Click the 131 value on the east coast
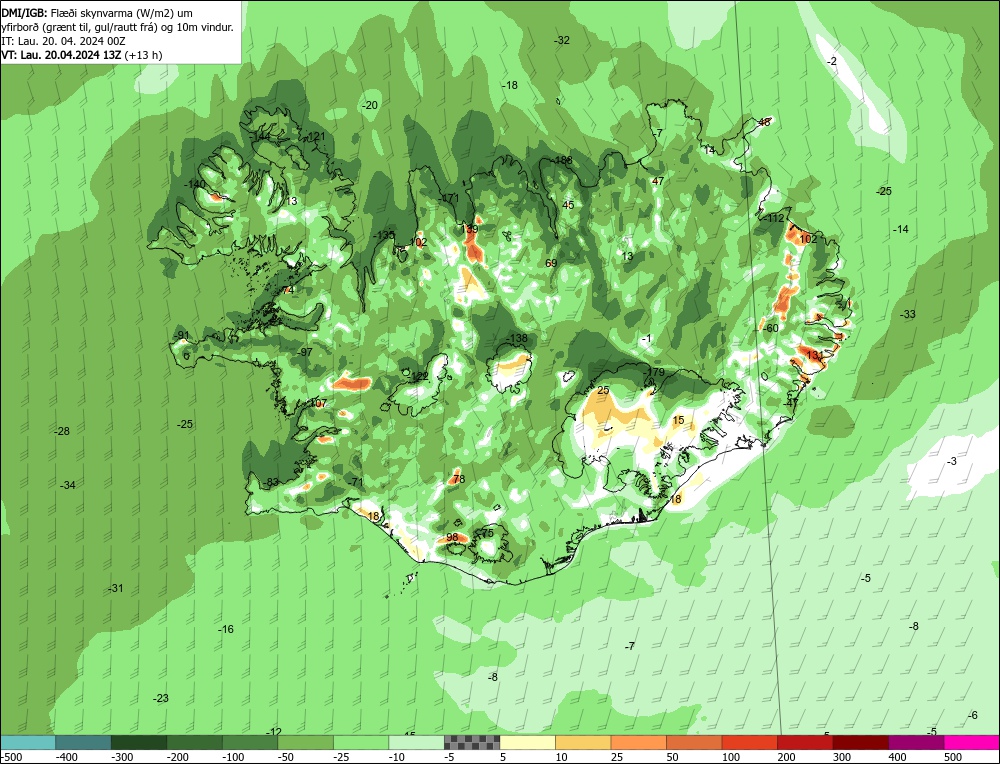Viewport: 1000px width, 764px height. coord(815,355)
